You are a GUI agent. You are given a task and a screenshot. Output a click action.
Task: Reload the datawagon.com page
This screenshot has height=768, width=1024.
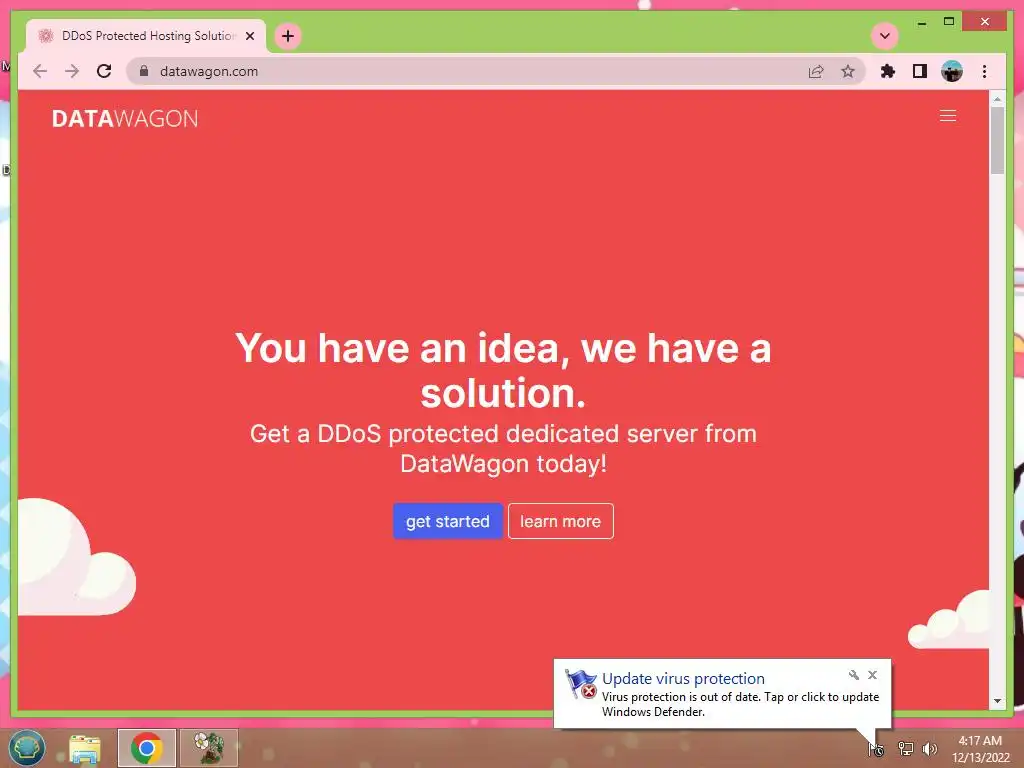point(104,71)
